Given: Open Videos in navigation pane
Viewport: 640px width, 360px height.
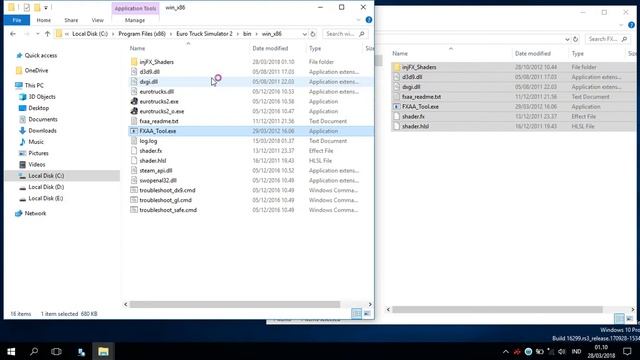Looking at the screenshot, I should pyautogui.click(x=37, y=164).
